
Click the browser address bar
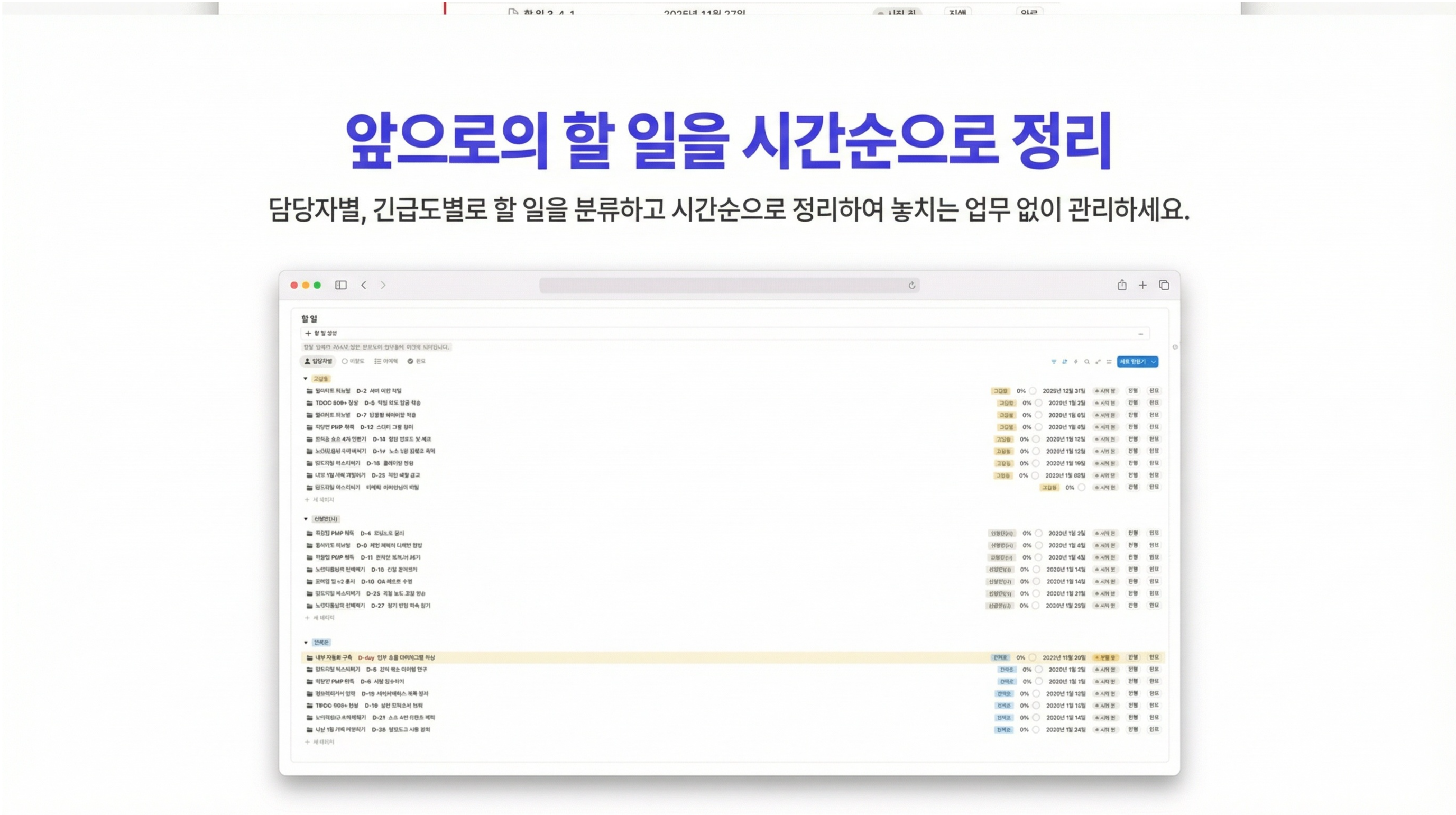click(729, 285)
